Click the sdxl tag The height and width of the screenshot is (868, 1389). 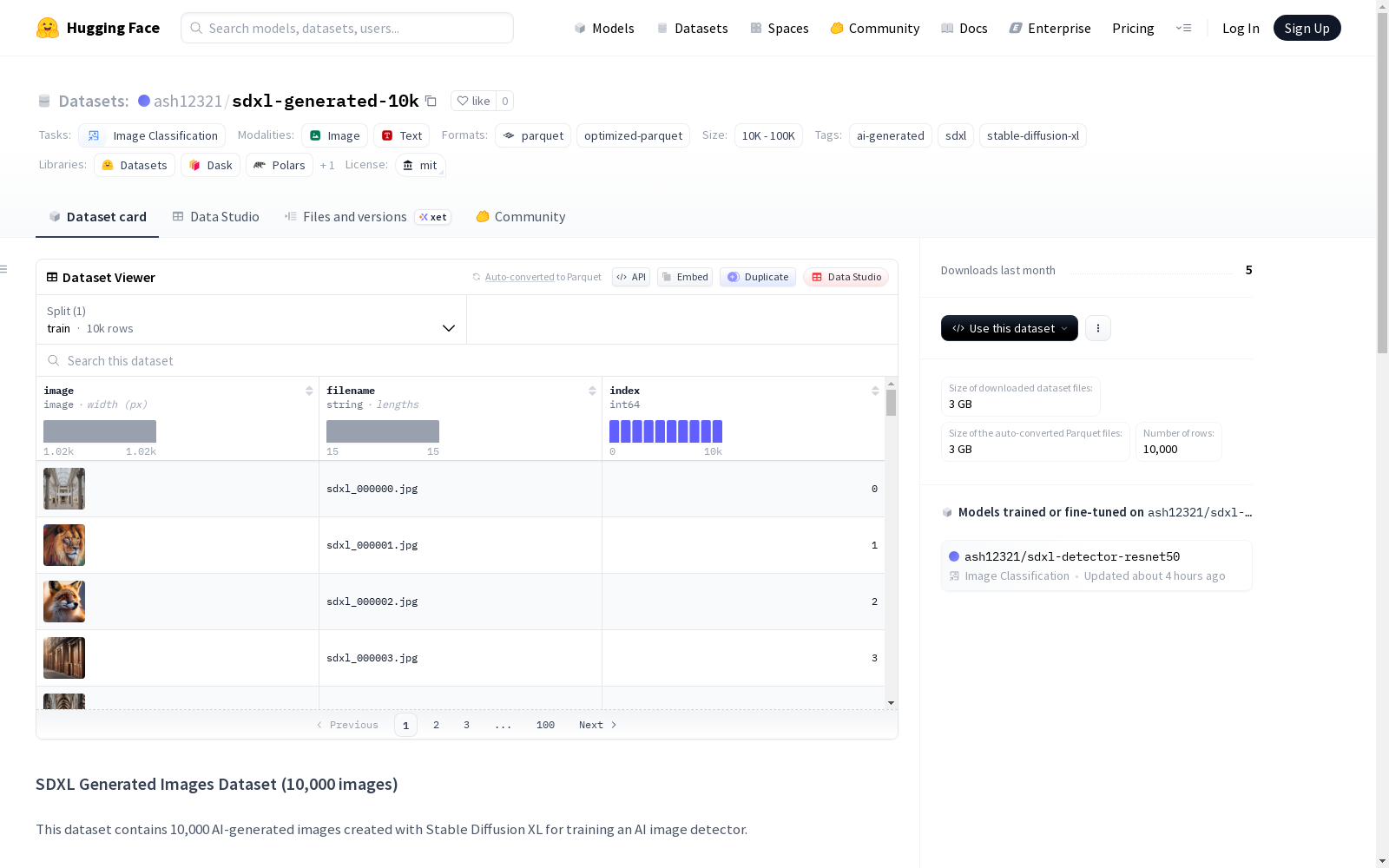956,135
